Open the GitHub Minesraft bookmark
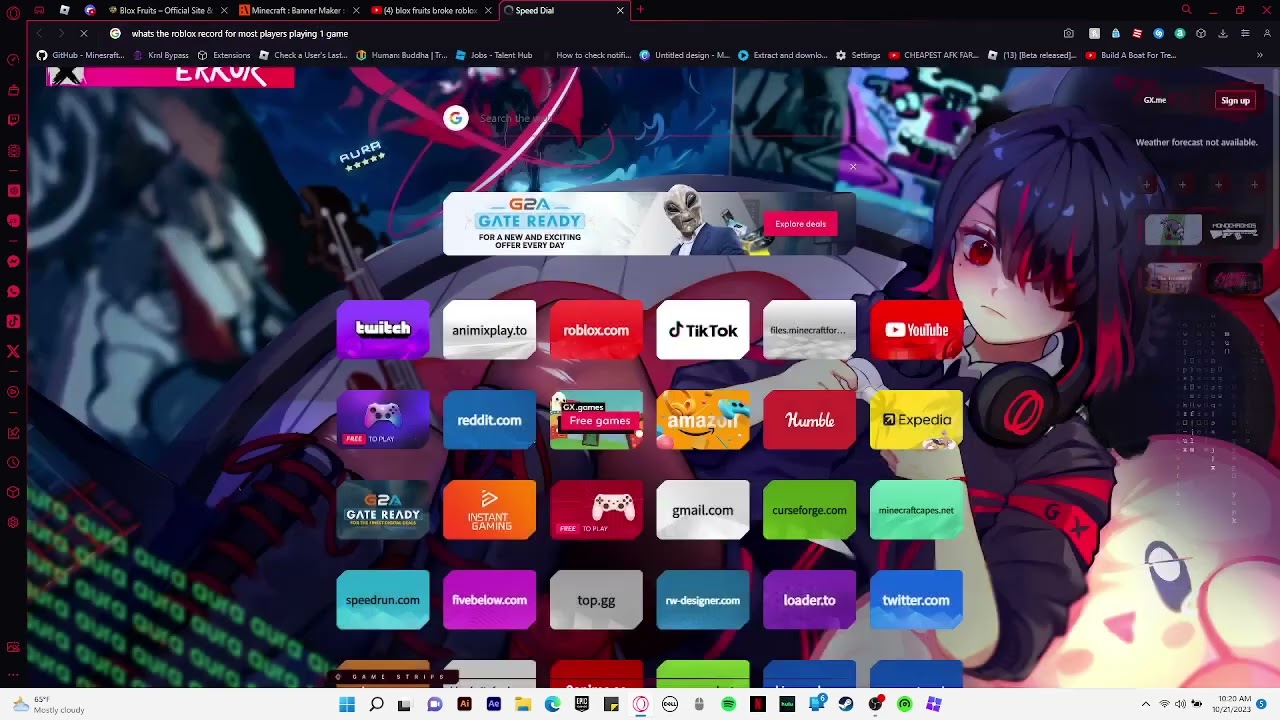This screenshot has width=1280, height=720. [x=80, y=55]
